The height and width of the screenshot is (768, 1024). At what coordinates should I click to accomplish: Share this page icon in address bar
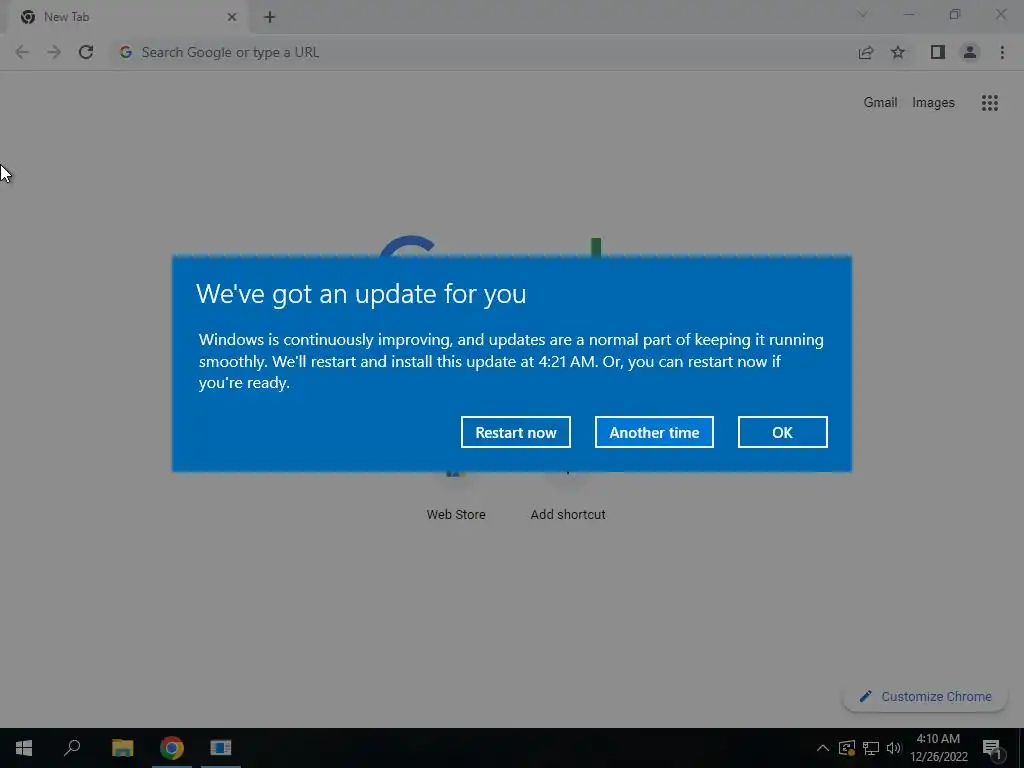coord(866,52)
